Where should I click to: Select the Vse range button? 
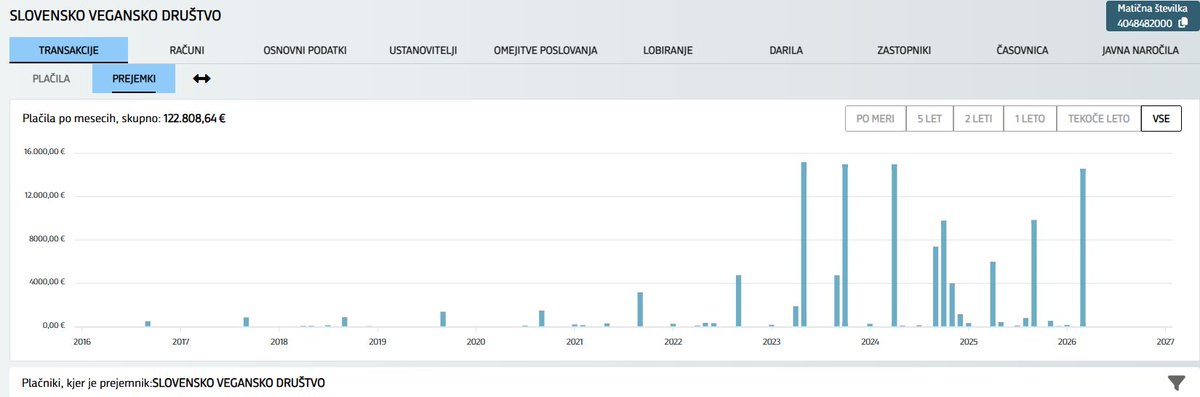click(x=1161, y=118)
